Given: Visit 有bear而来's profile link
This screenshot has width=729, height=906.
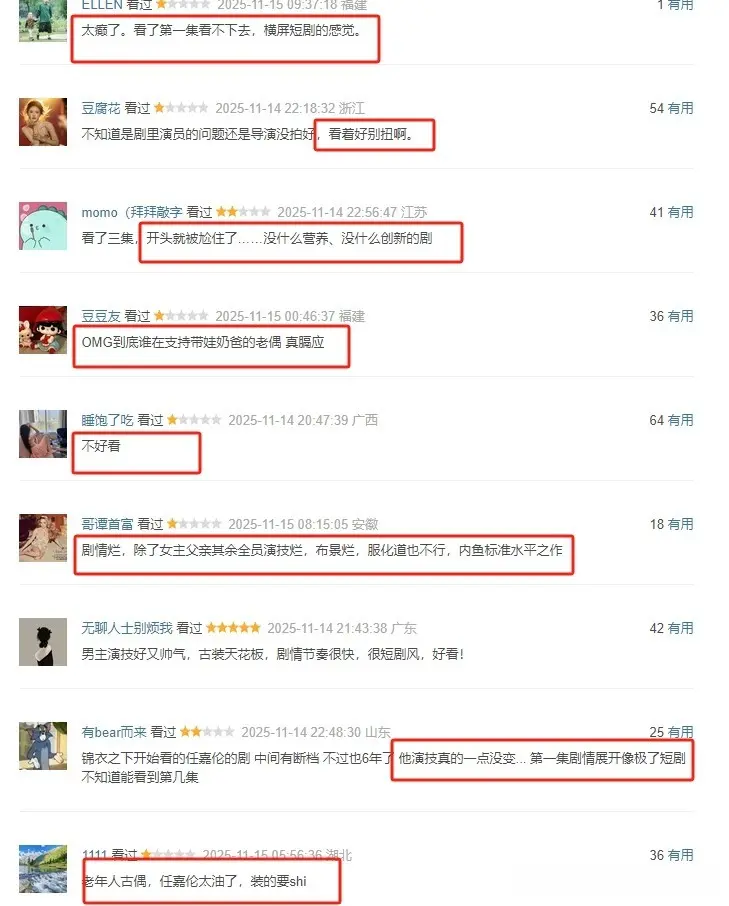Looking at the screenshot, I should 114,732.
